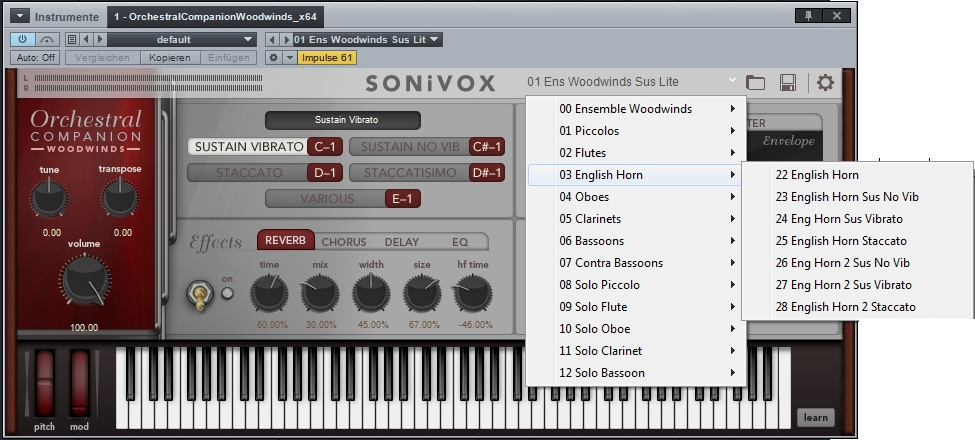Image resolution: width=975 pixels, height=440 pixels.
Task: Expand 12 Solo Bassoon submenu
Action: [x=635, y=373]
